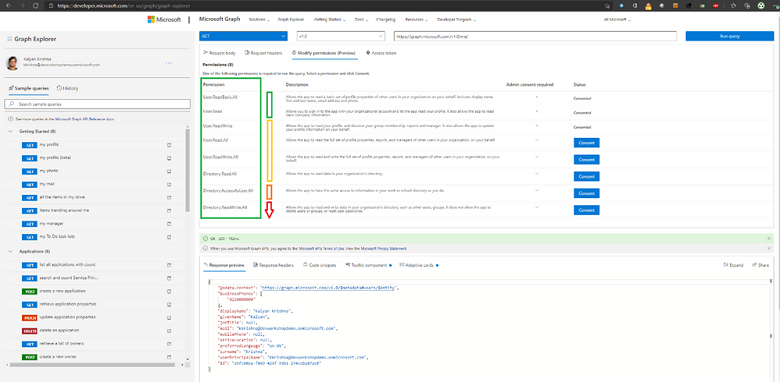Open the GET HTTP method dropdown
The height and width of the screenshot is (382, 780).
tap(243, 36)
